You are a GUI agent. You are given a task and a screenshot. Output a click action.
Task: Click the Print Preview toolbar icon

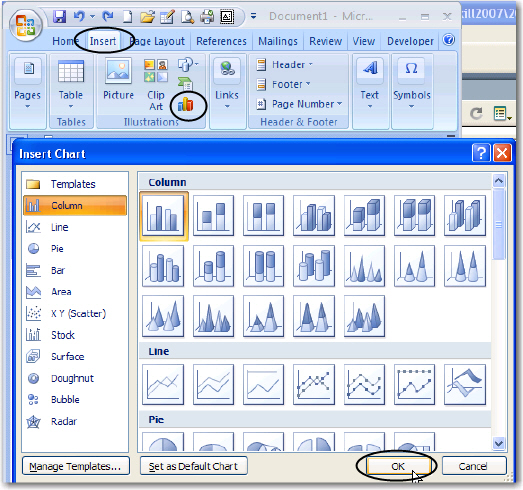coord(187,16)
